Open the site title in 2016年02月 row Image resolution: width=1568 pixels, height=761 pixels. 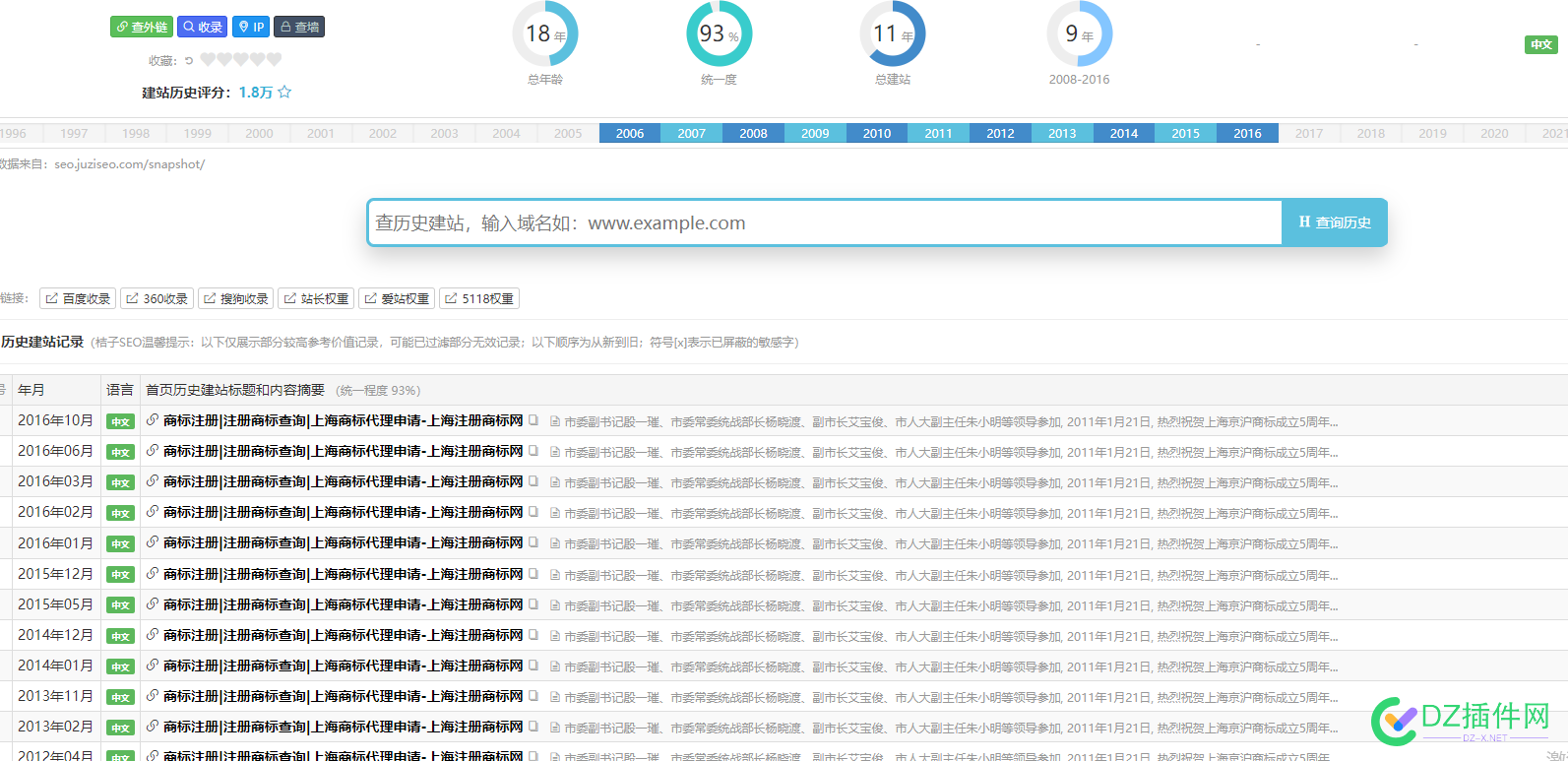(344, 512)
